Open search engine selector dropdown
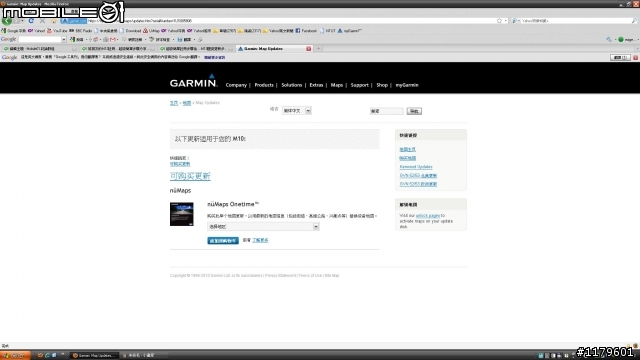 pyautogui.click(x=516, y=20)
